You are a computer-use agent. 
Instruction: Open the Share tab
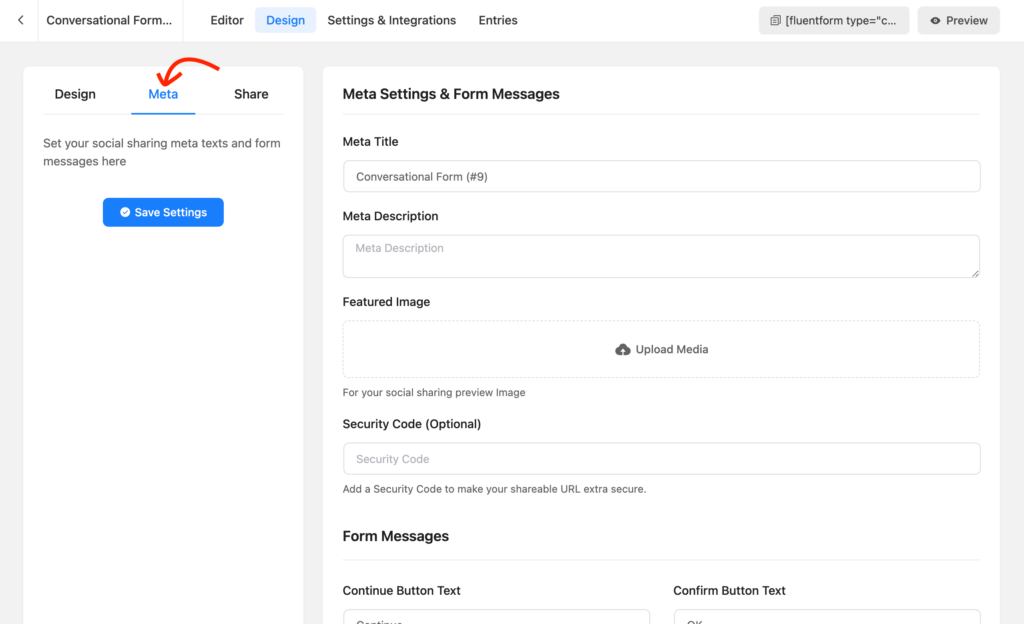pos(251,94)
